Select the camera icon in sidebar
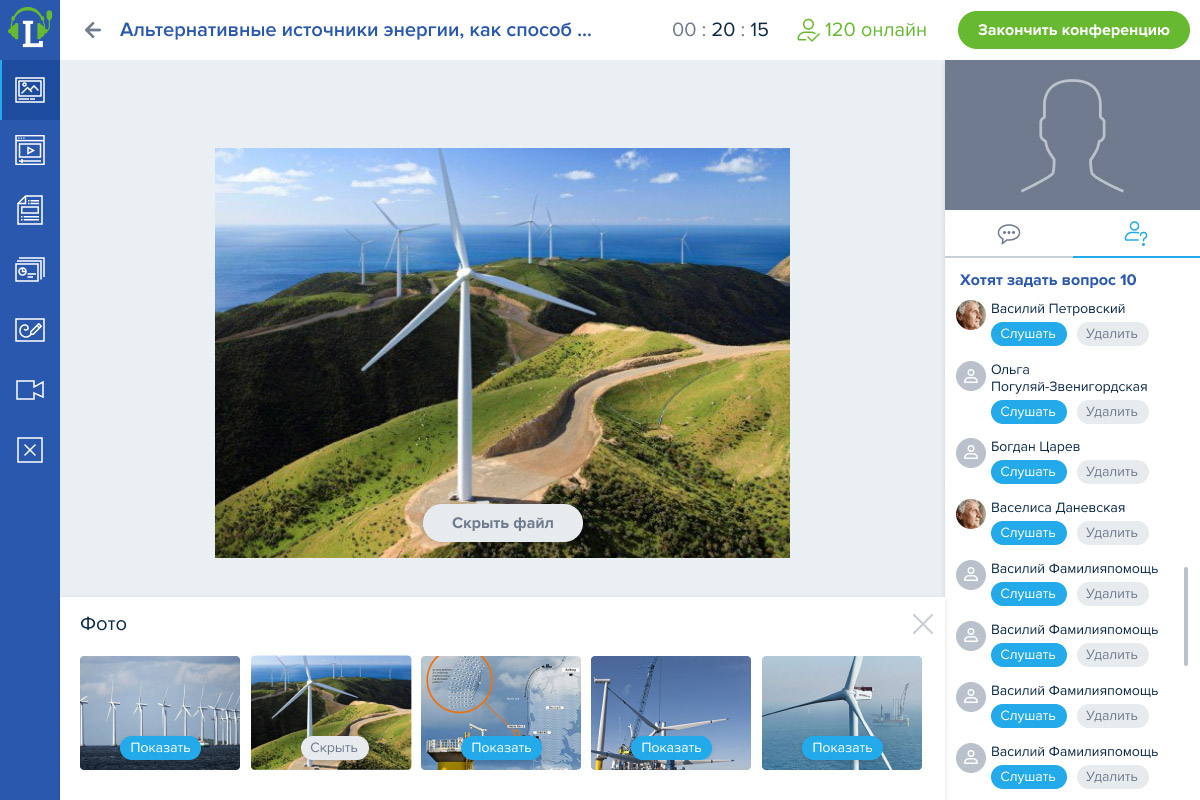The width and height of the screenshot is (1200, 800). pyautogui.click(x=30, y=390)
